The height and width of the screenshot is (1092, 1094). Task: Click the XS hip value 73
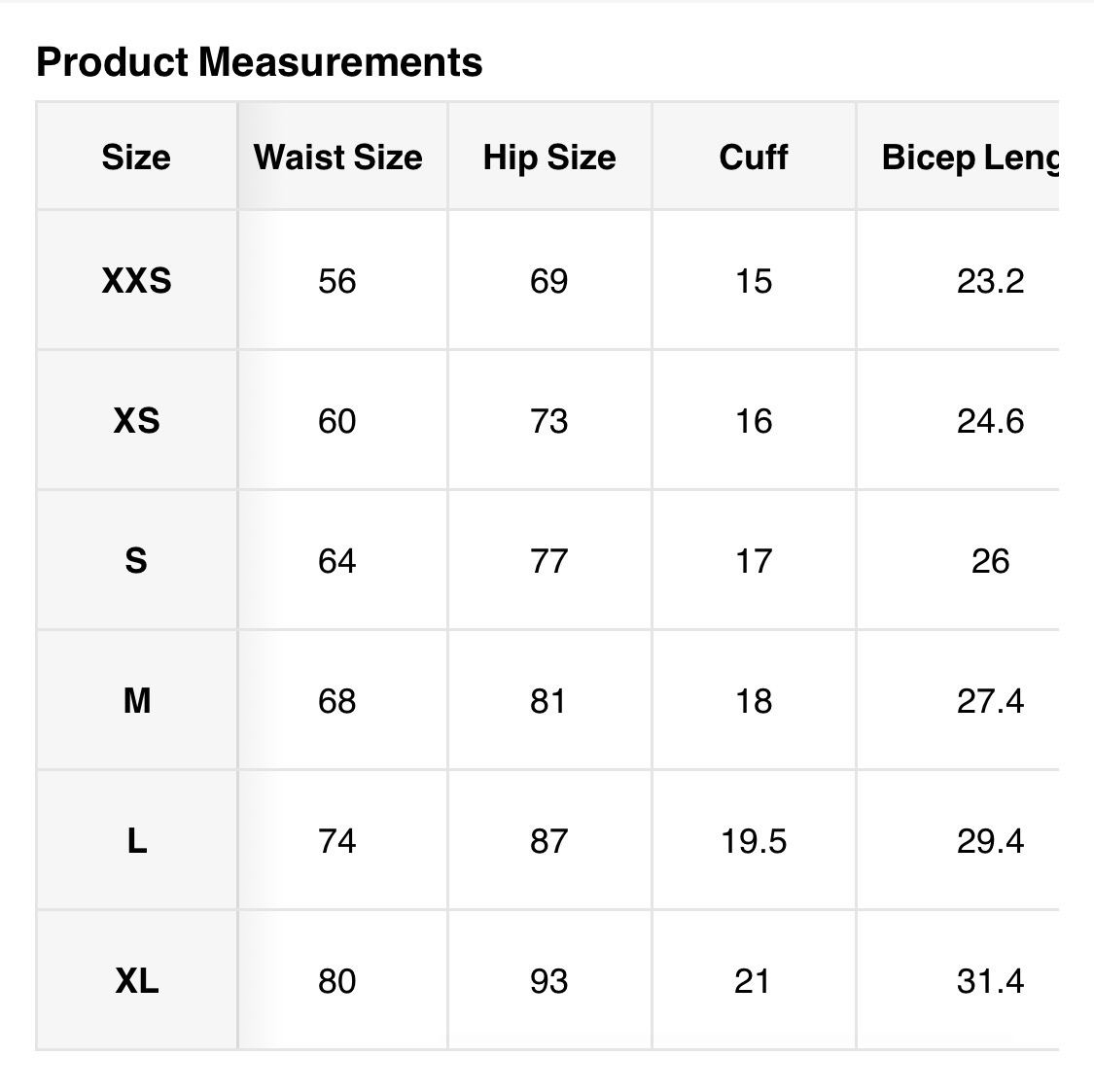coord(548,421)
